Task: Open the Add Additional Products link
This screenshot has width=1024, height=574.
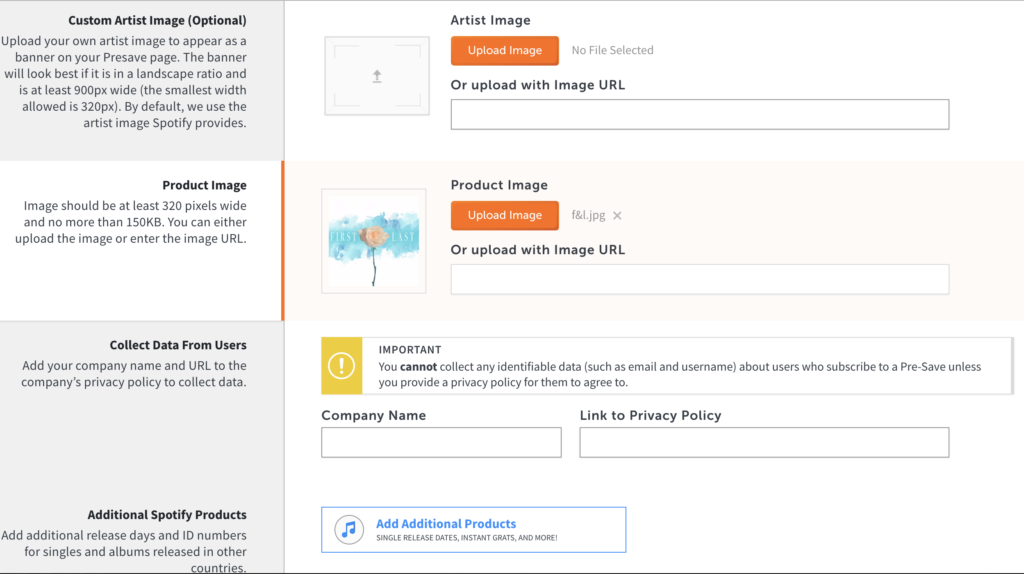Action: 446,524
